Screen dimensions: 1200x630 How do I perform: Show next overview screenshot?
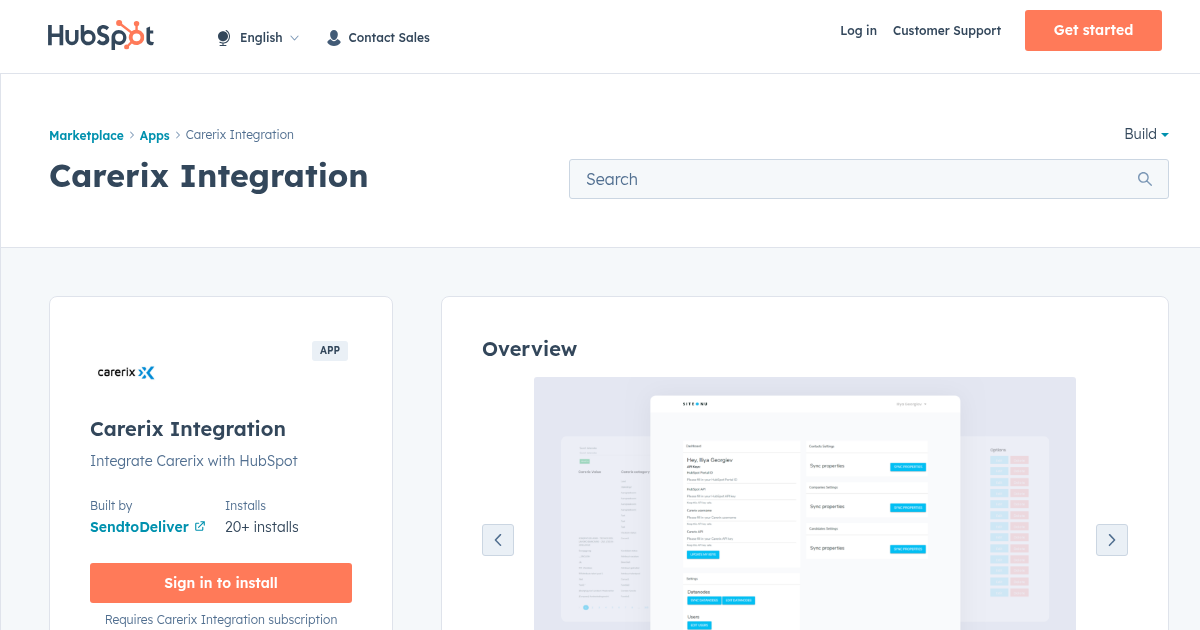[1112, 540]
